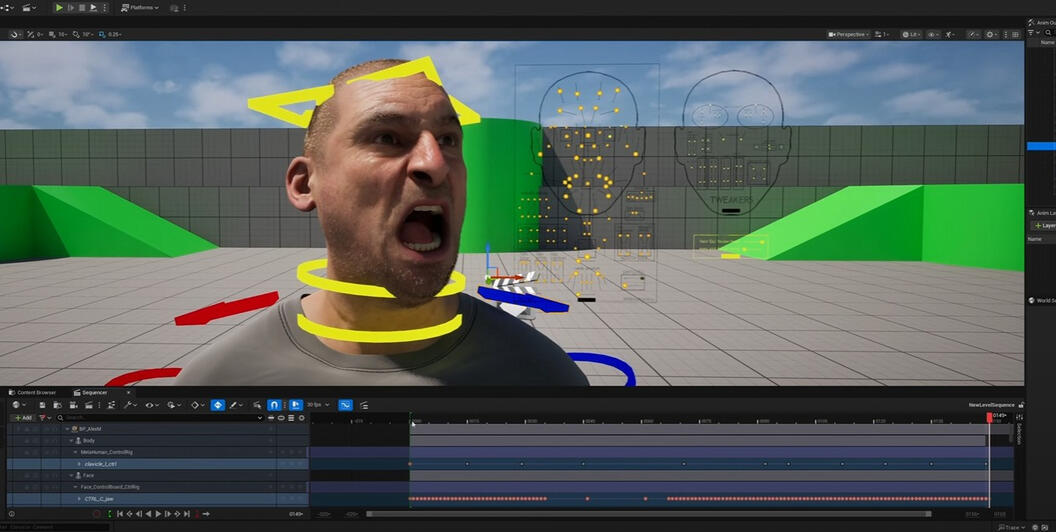1056x532 pixels.
Task: Open scale snap value 0.25 dropdown
Action: (x=114, y=34)
